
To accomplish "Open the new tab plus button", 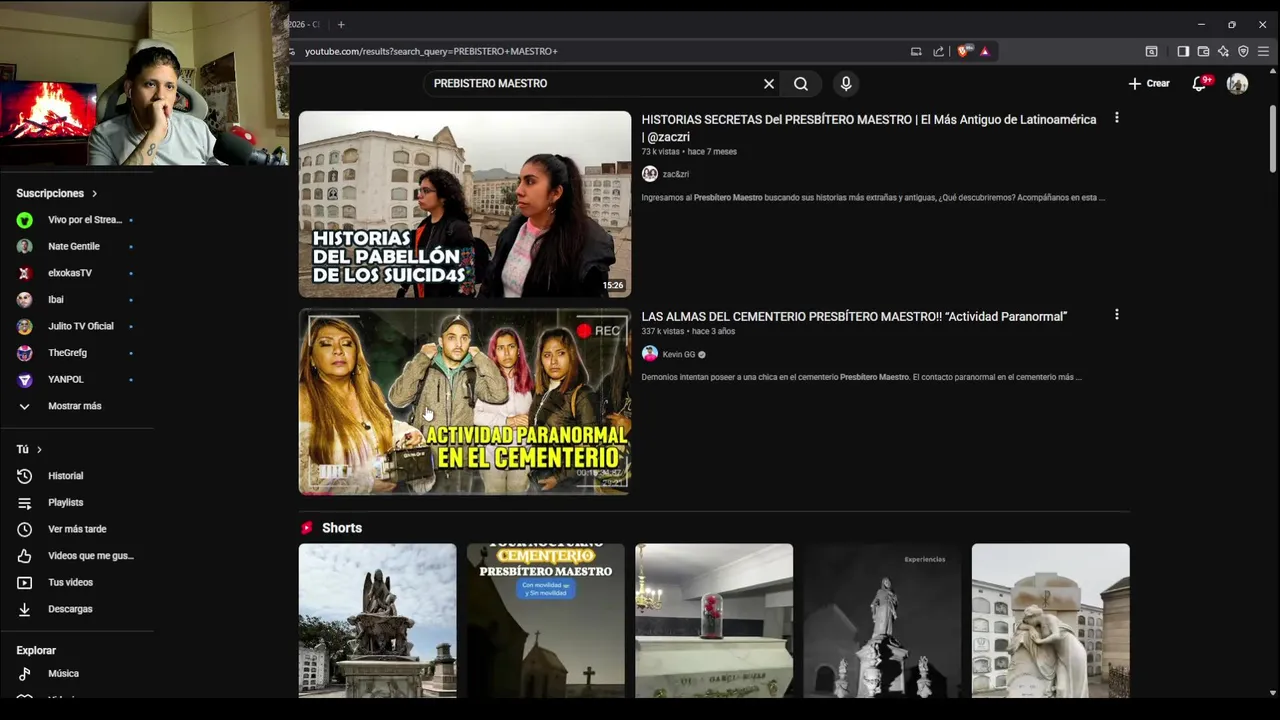I will pos(341,24).
